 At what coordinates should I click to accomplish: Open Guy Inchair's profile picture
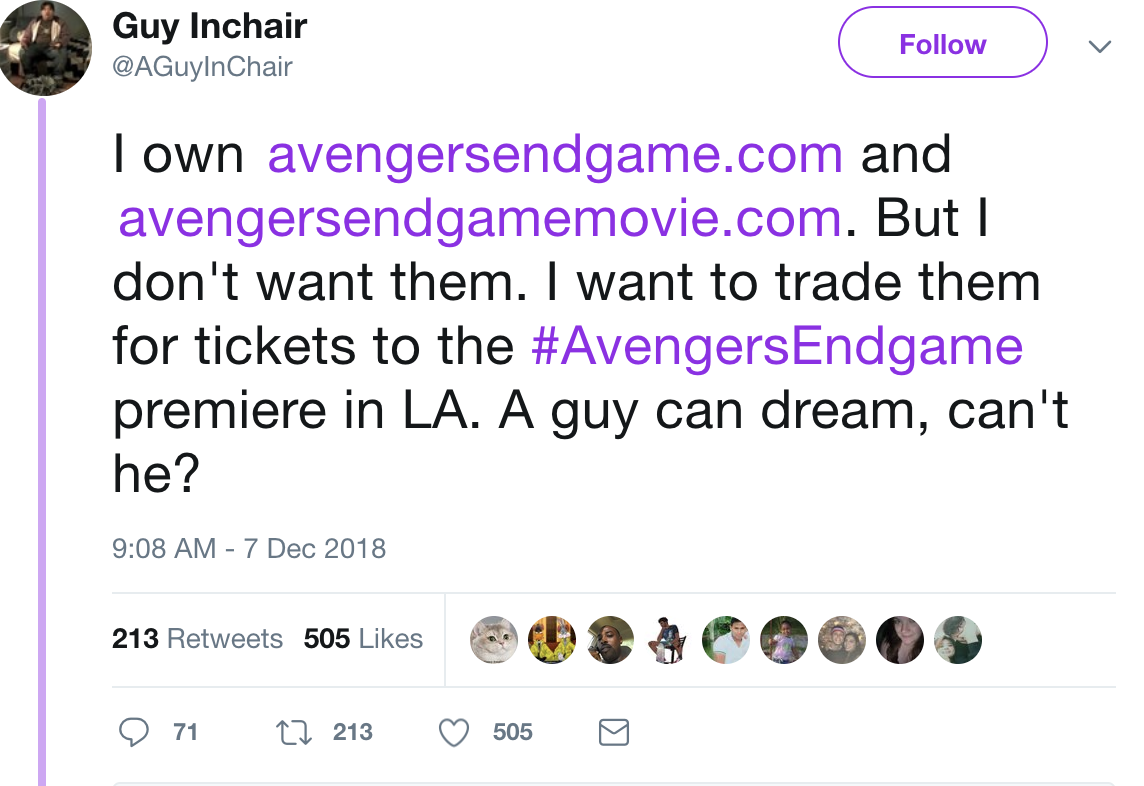click(x=45, y=47)
